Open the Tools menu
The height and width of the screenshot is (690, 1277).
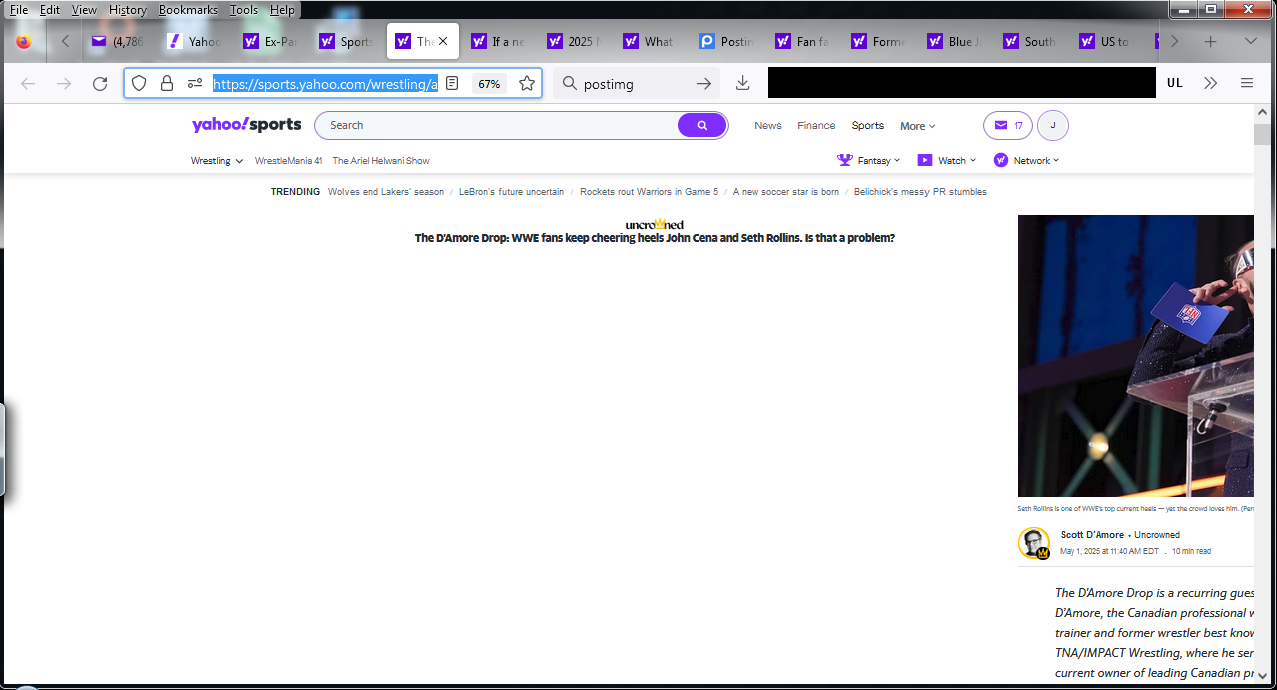point(243,10)
